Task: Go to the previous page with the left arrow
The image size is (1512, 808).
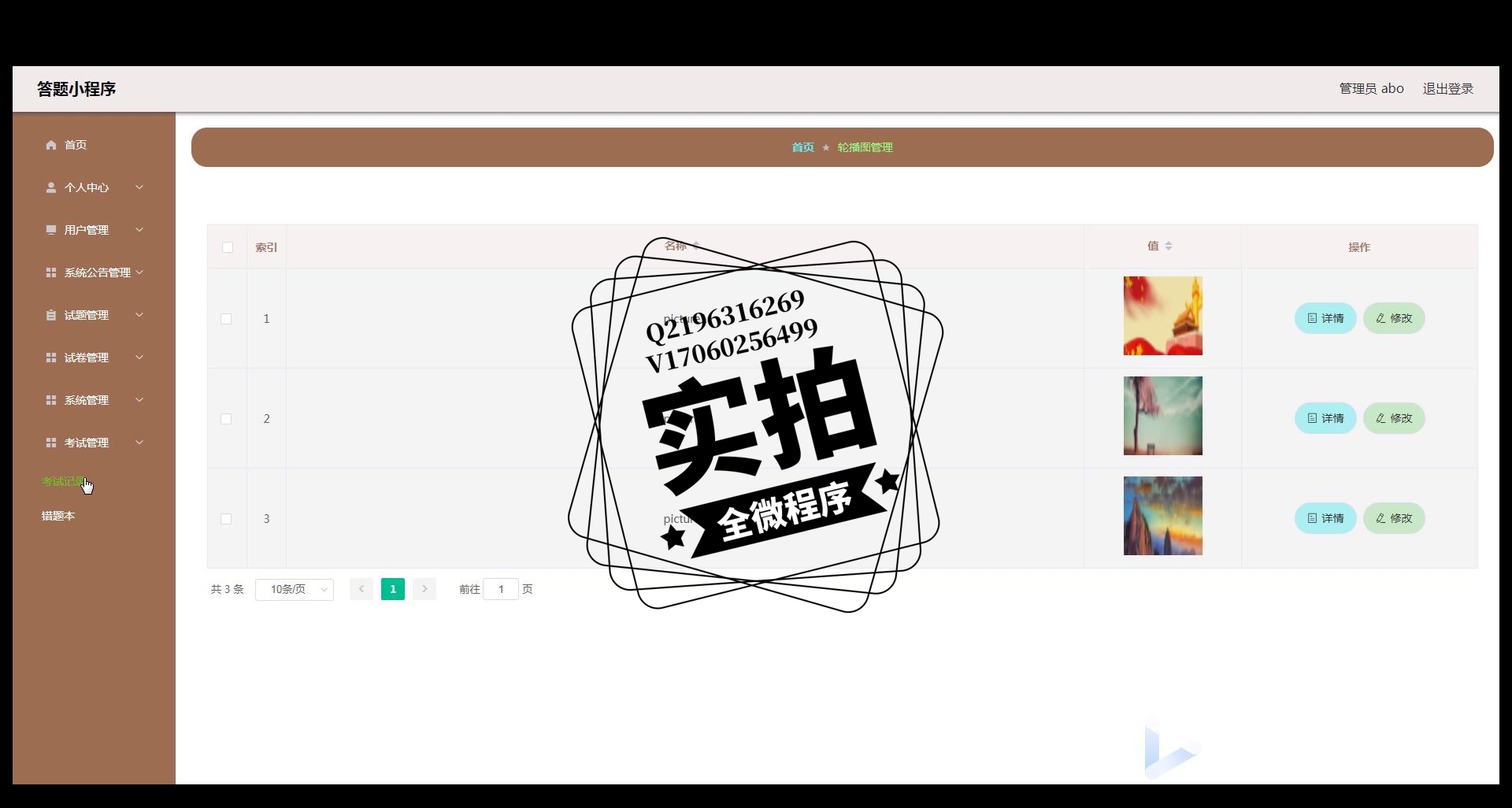Action: 361,589
